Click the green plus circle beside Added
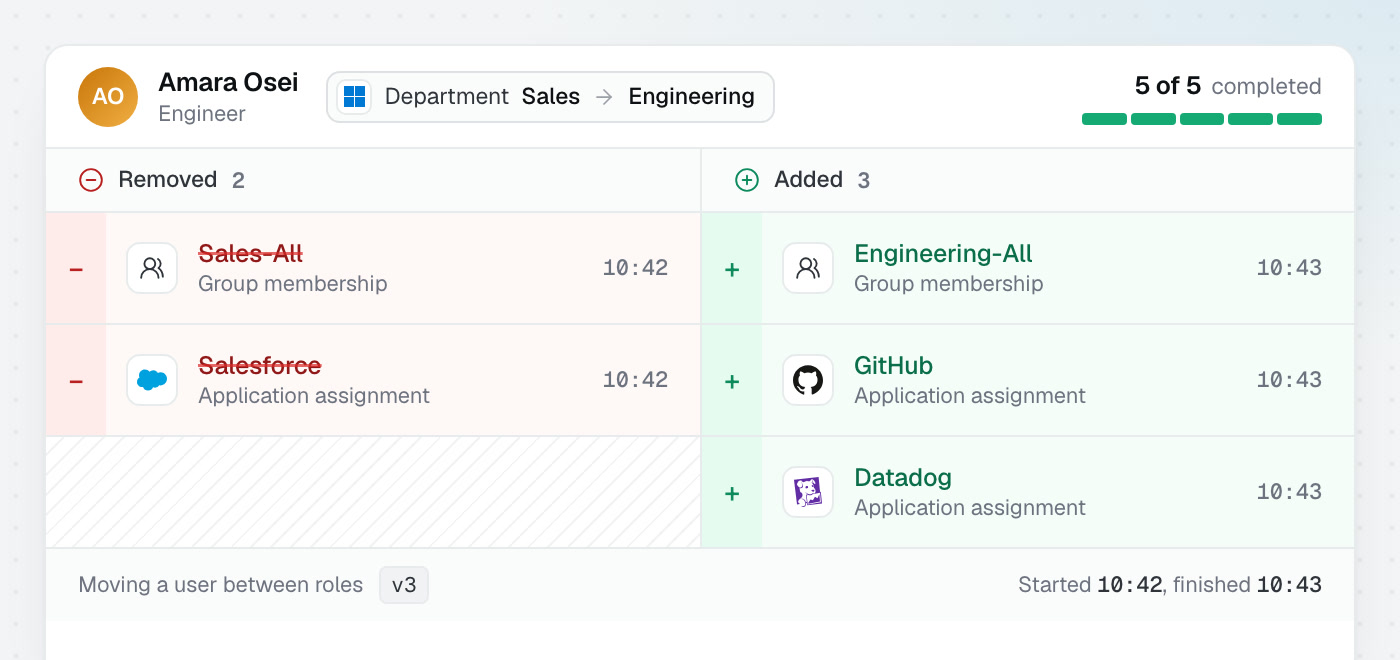This screenshot has height=660, width=1400. (x=747, y=180)
